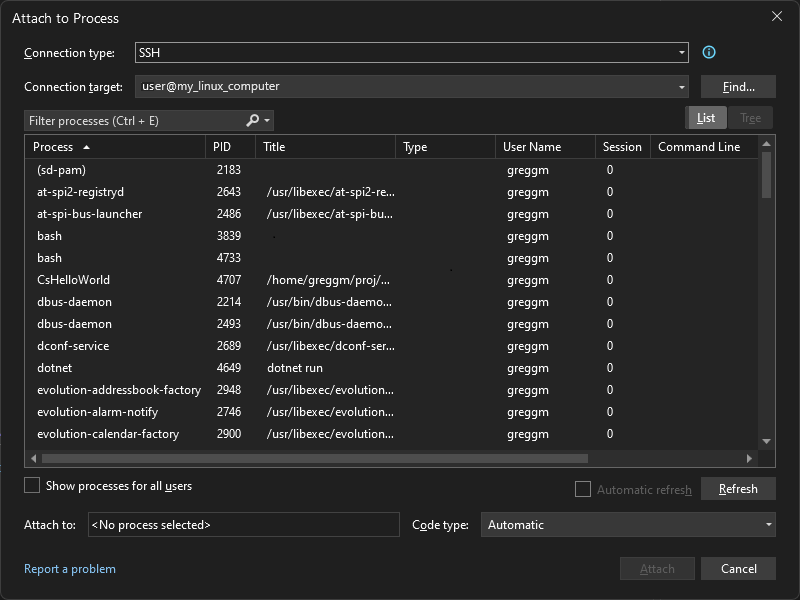Switch to List view
This screenshot has width=800, height=600.
tap(706, 117)
